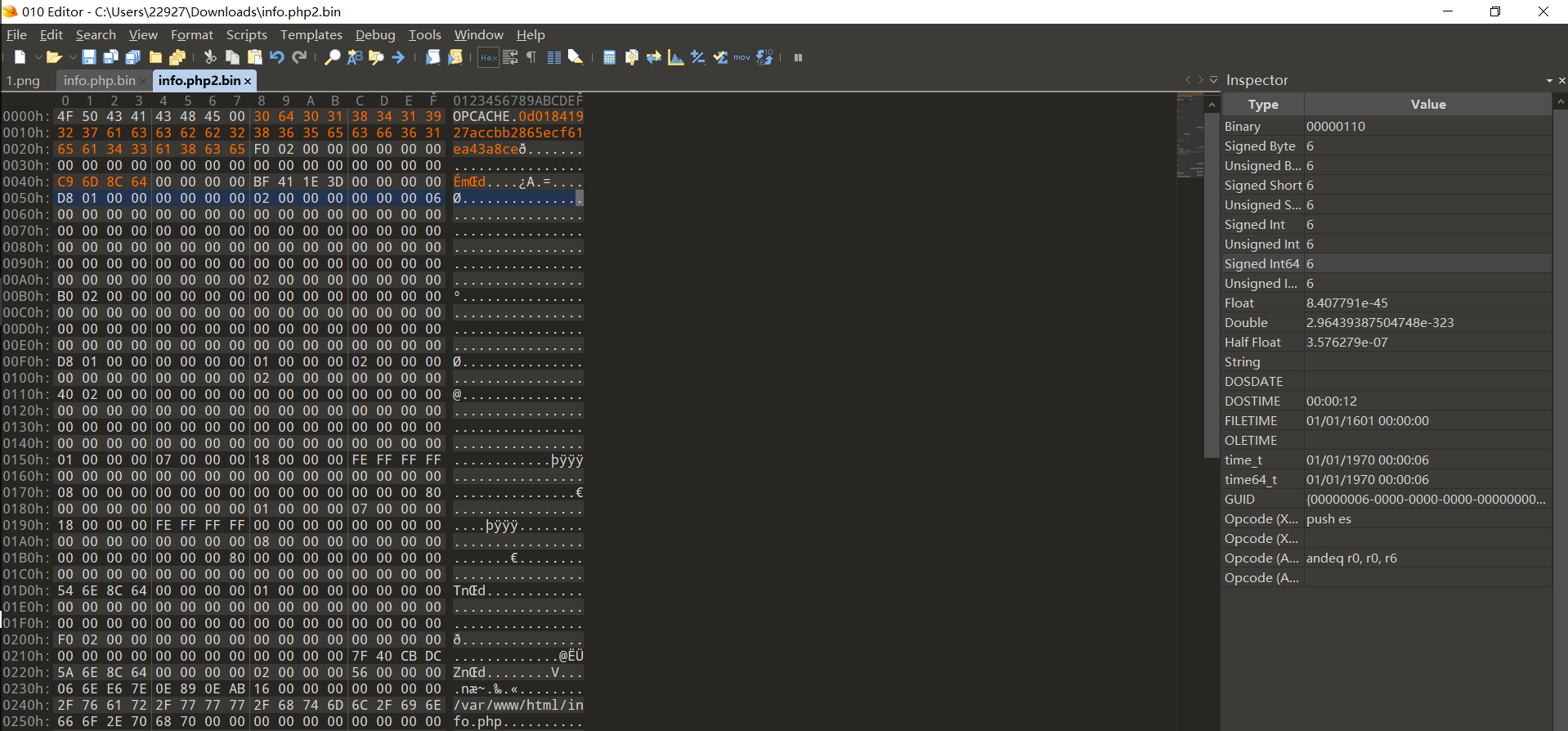Open the Templates menu
The image size is (1568, 731).
[311, 35]
